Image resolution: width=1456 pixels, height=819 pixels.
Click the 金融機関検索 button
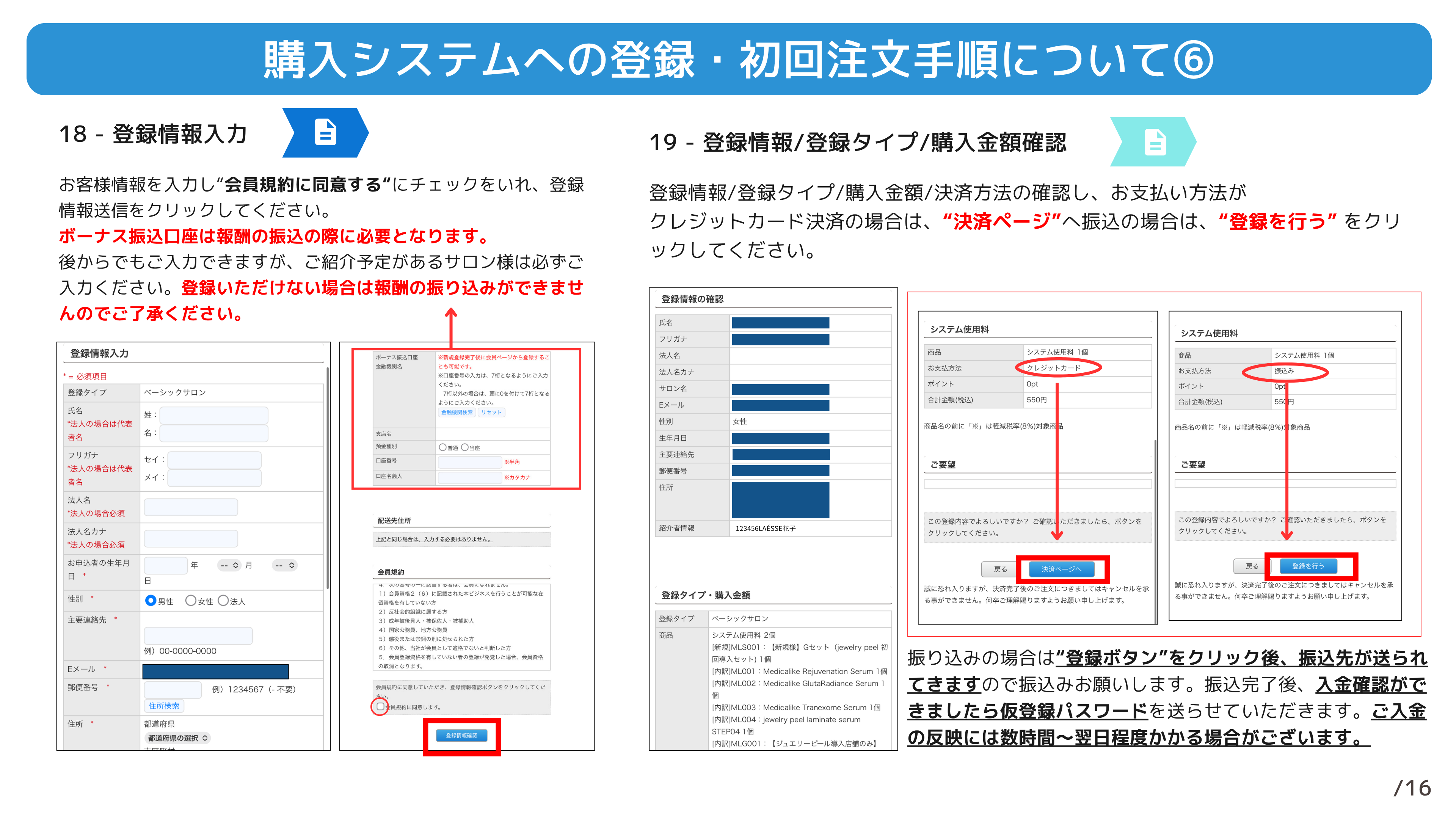pyautogui.click(x=457, y=412)
